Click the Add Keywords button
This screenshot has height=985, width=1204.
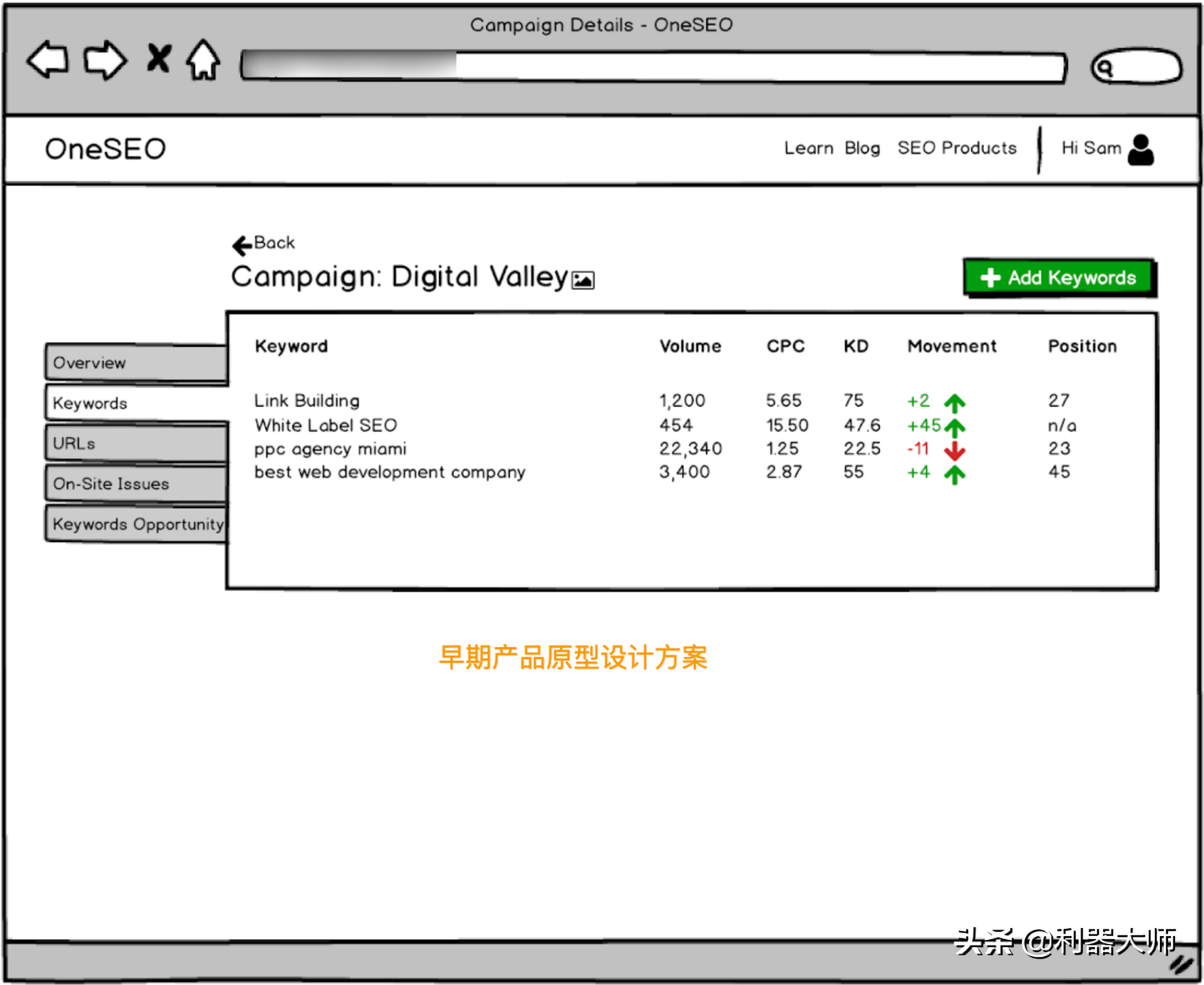tap(1060, 278)
